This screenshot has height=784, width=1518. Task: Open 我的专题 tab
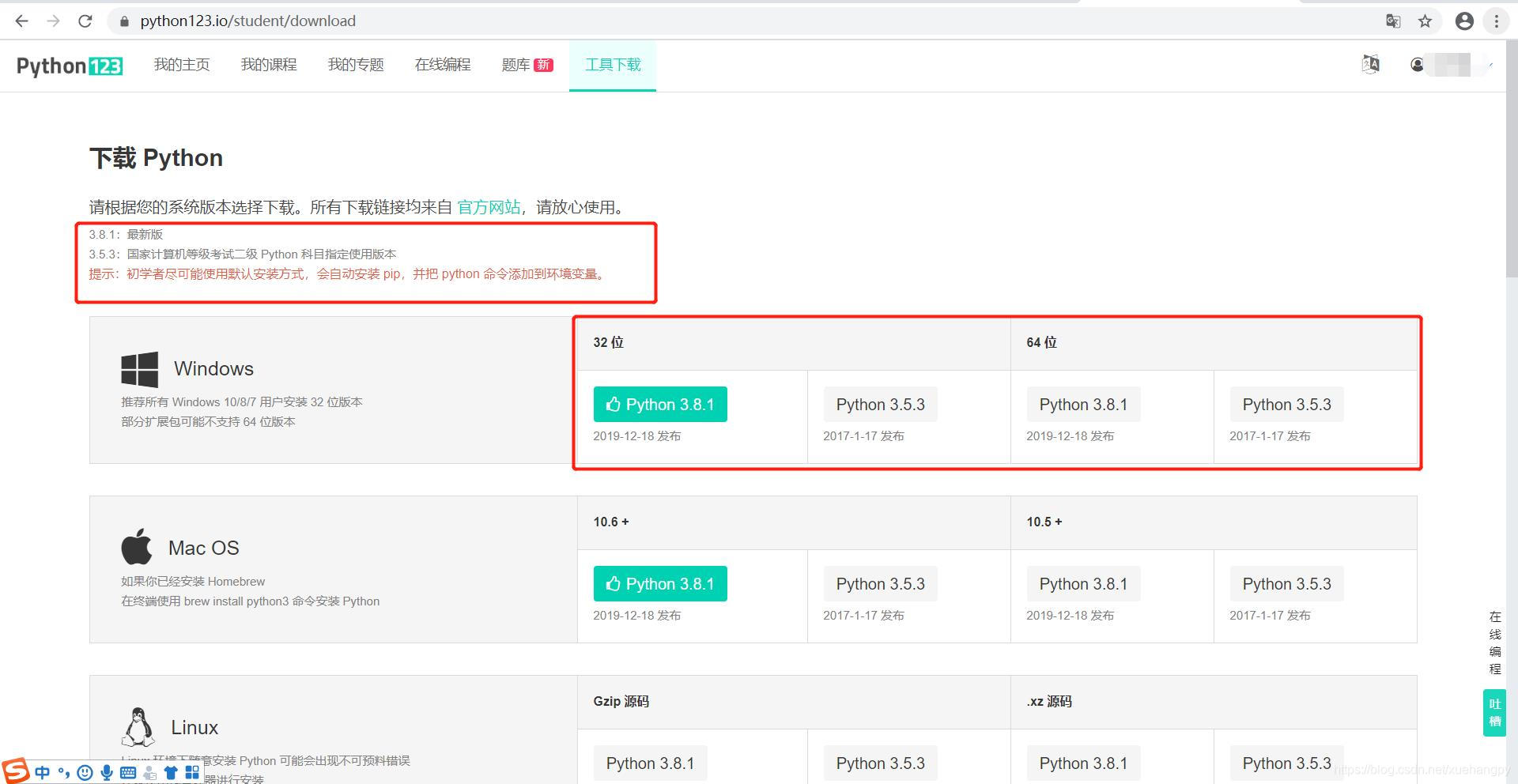(356, 65)
